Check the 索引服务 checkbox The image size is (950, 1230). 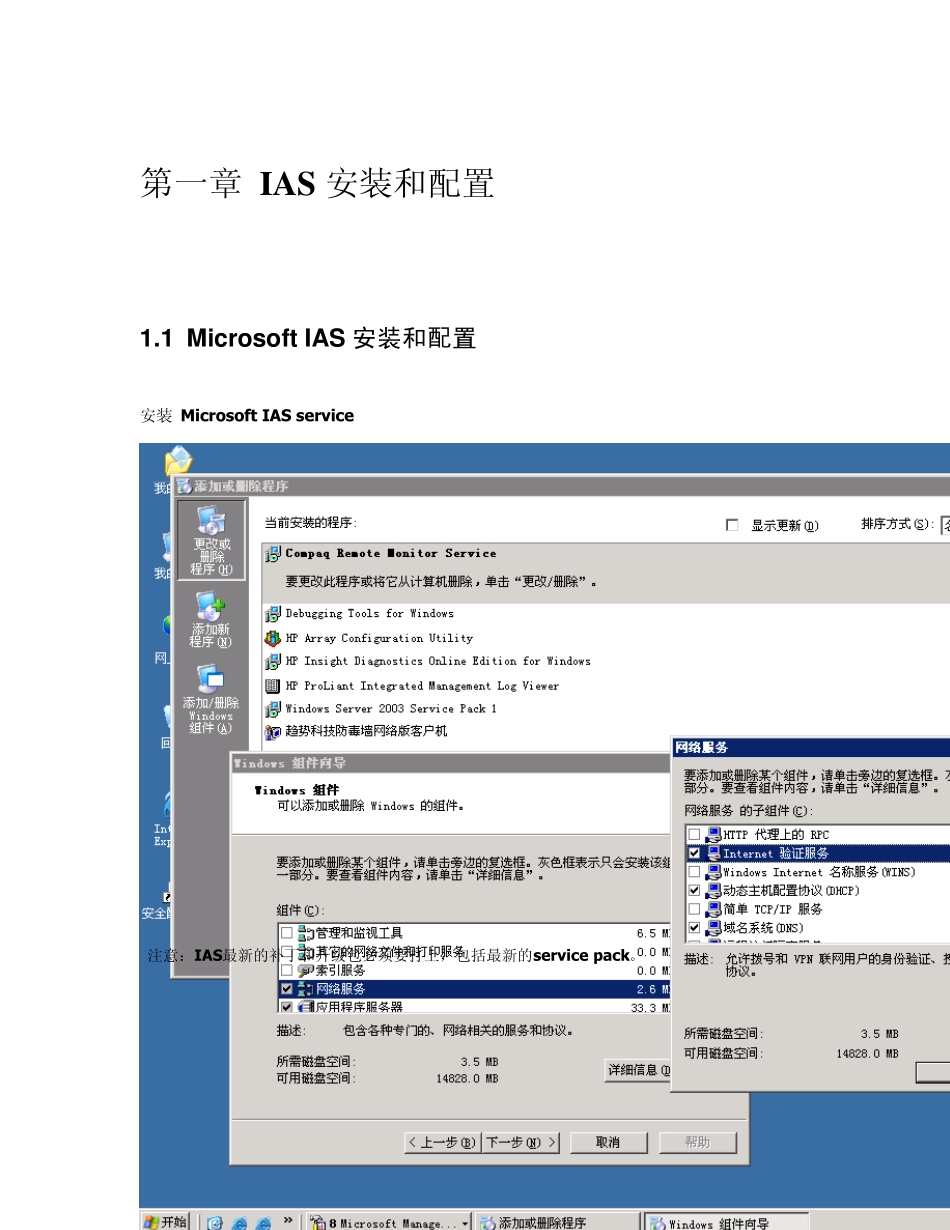point(287,970)
